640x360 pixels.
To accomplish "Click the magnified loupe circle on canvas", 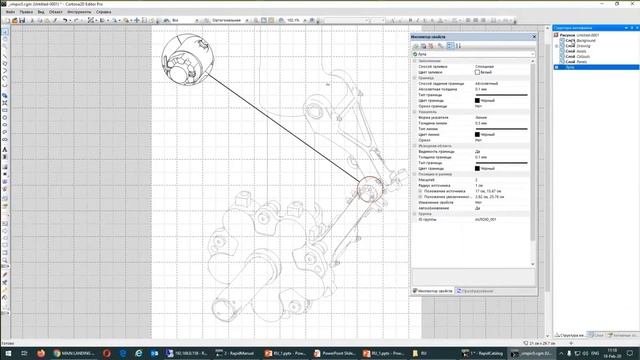I will 187,60.
